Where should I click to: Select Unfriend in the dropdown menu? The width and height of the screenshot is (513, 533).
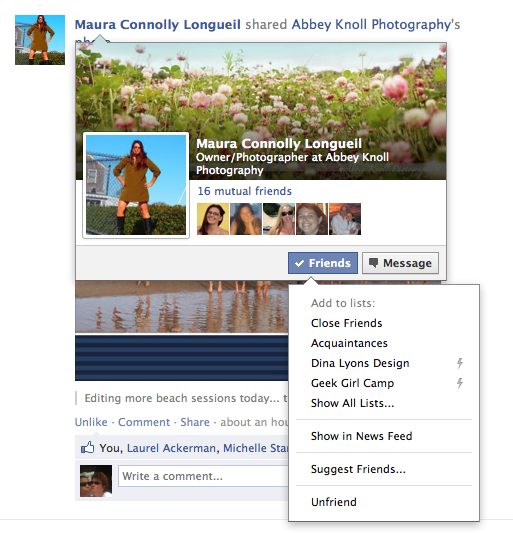coord(334,502)
